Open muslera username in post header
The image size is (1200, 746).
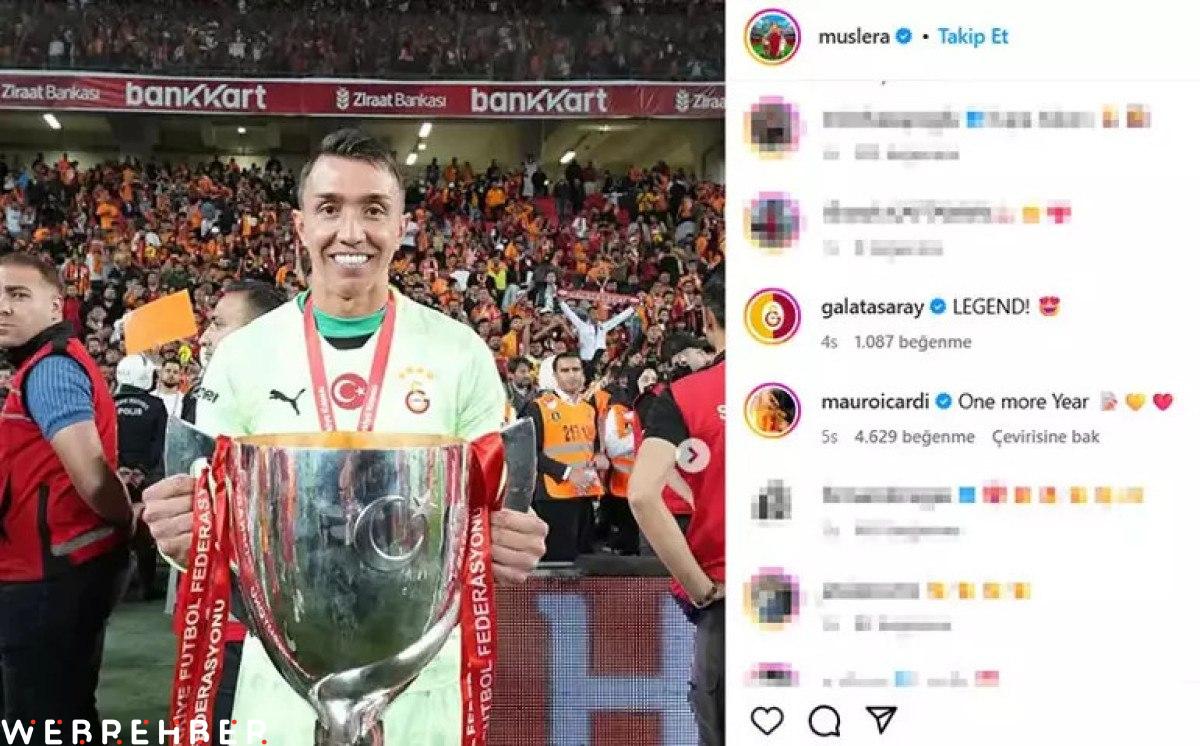[854, 37]
